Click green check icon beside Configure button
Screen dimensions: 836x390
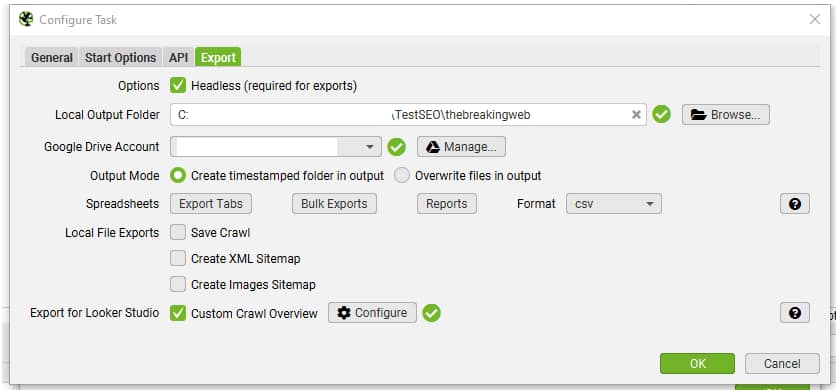click(x=431, y=313)
